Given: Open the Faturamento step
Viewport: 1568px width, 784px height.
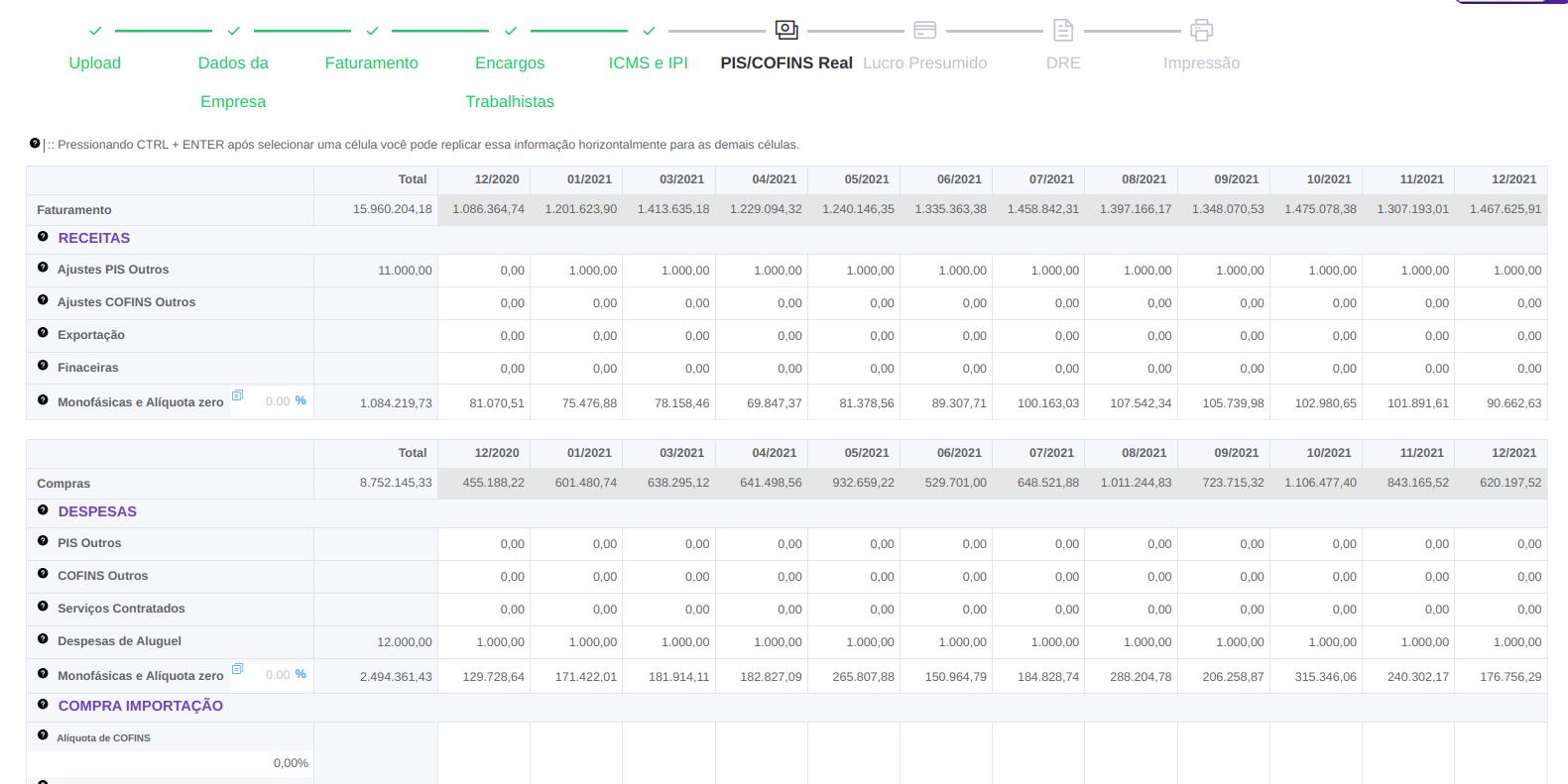Looking at the screenshot, I should point(371,62).
